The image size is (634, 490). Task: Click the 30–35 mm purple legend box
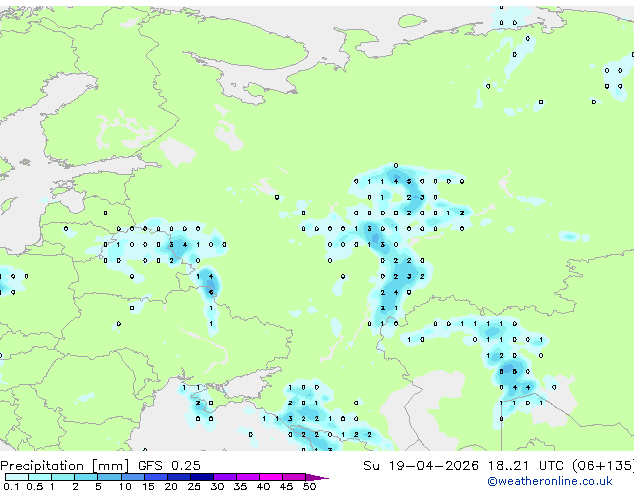(x=225, y=477)
